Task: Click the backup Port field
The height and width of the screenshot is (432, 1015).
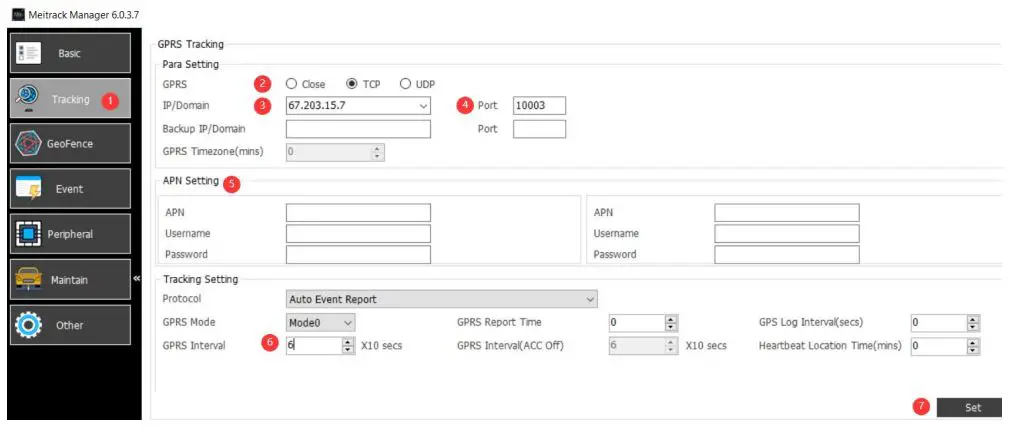Action: click(539, 129)
